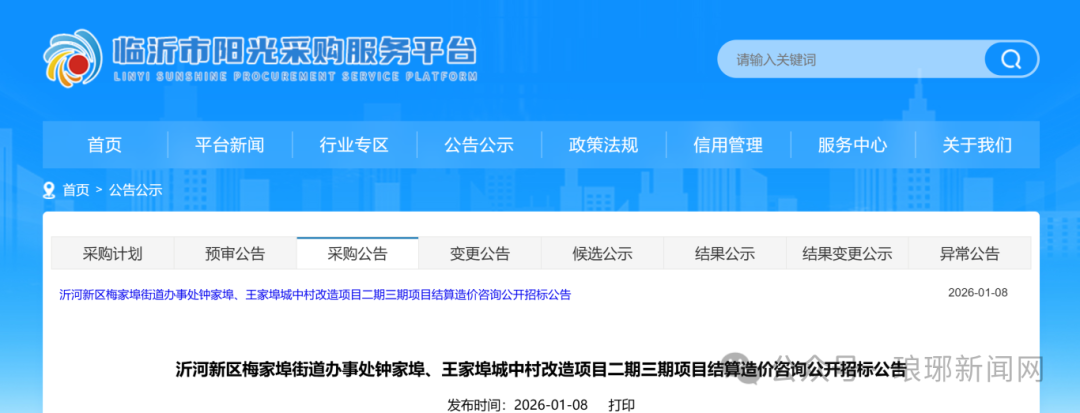Click the location pin breadcrumb icon

(x=49, y=190)
